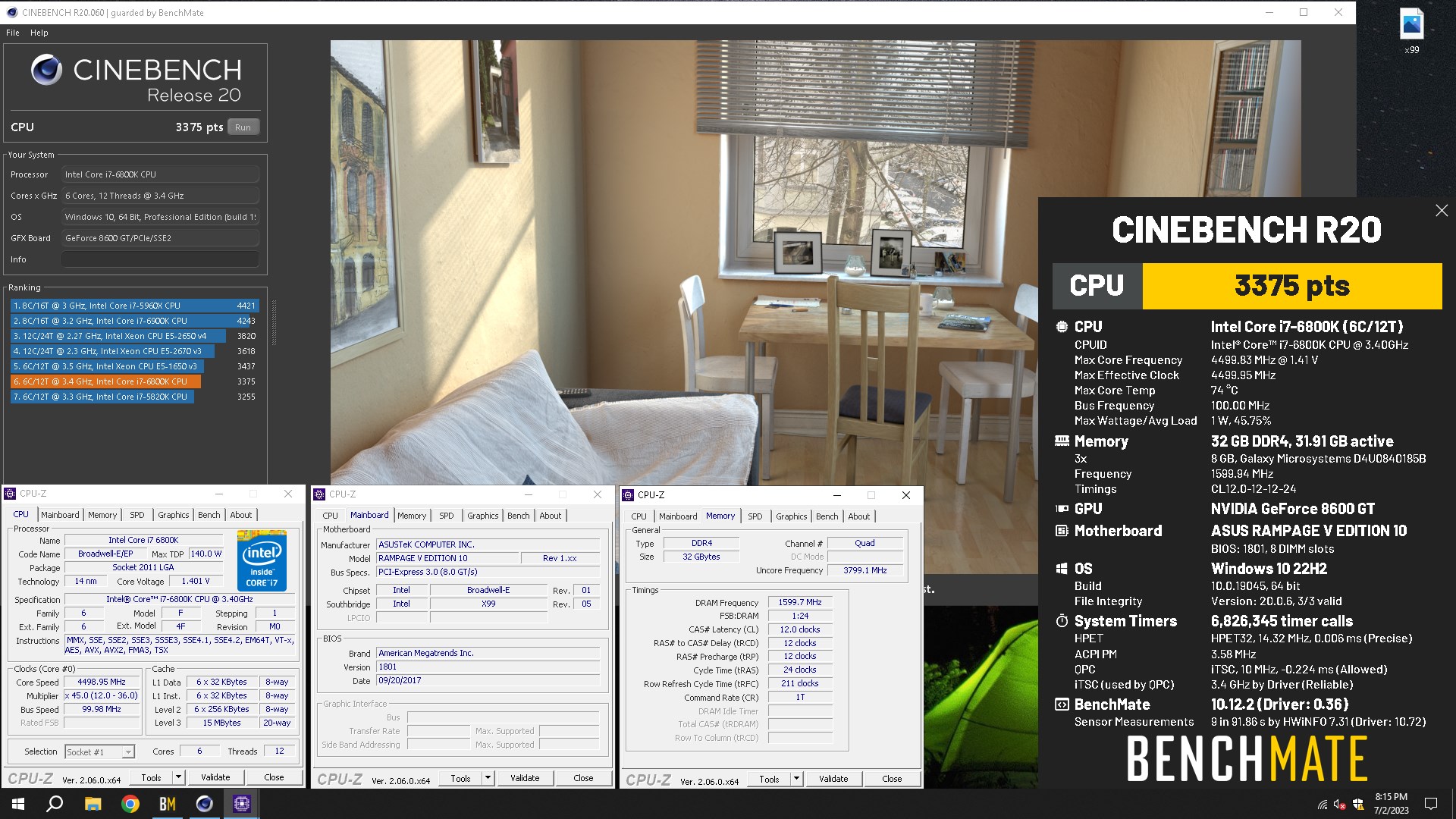Image resolution: width=1456 pixels, height=819 pixels.
Task: Switch to Memory tab in first CPU-Z
Action: (x=102, y=515)
